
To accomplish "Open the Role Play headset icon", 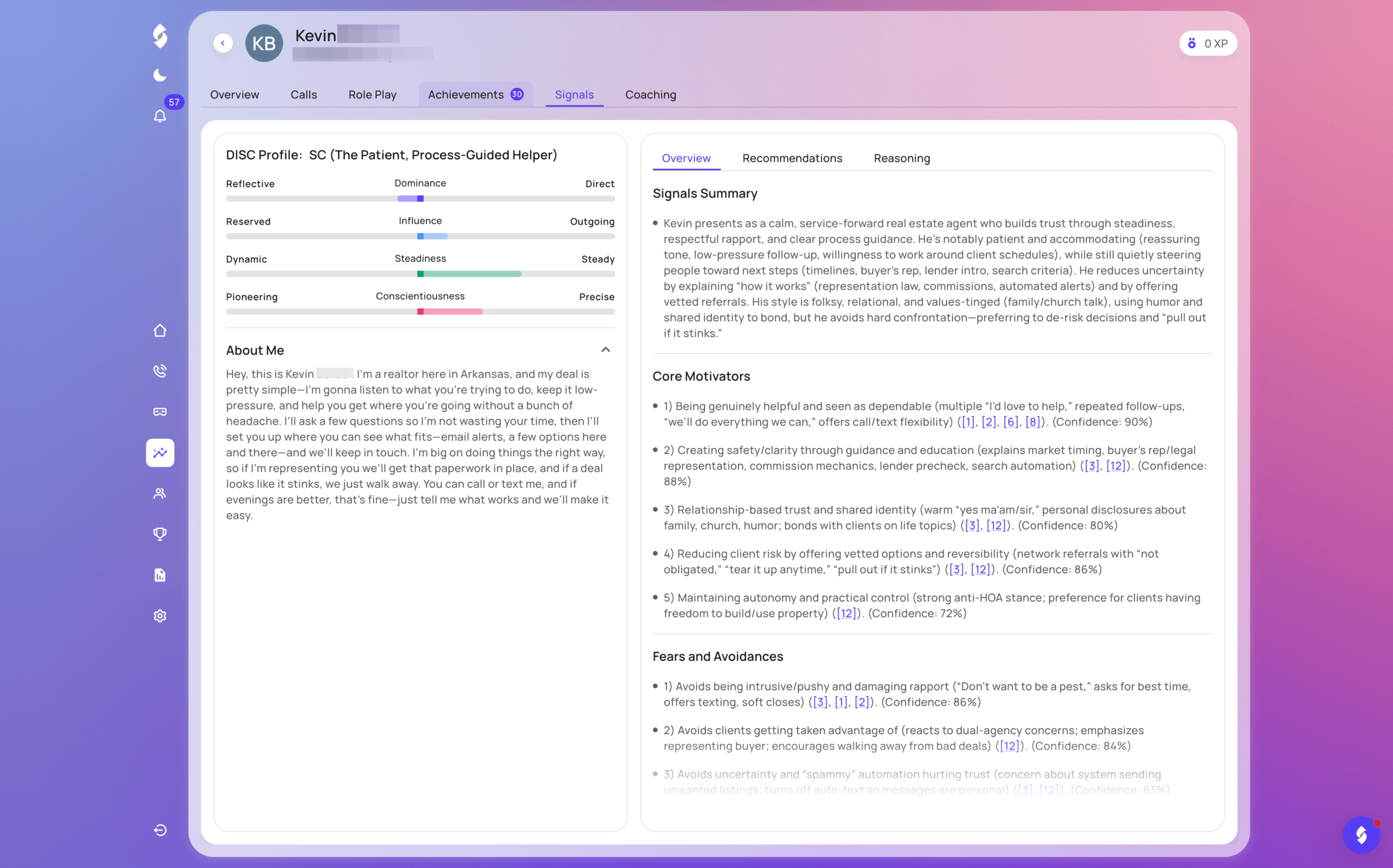I will 159,411.
